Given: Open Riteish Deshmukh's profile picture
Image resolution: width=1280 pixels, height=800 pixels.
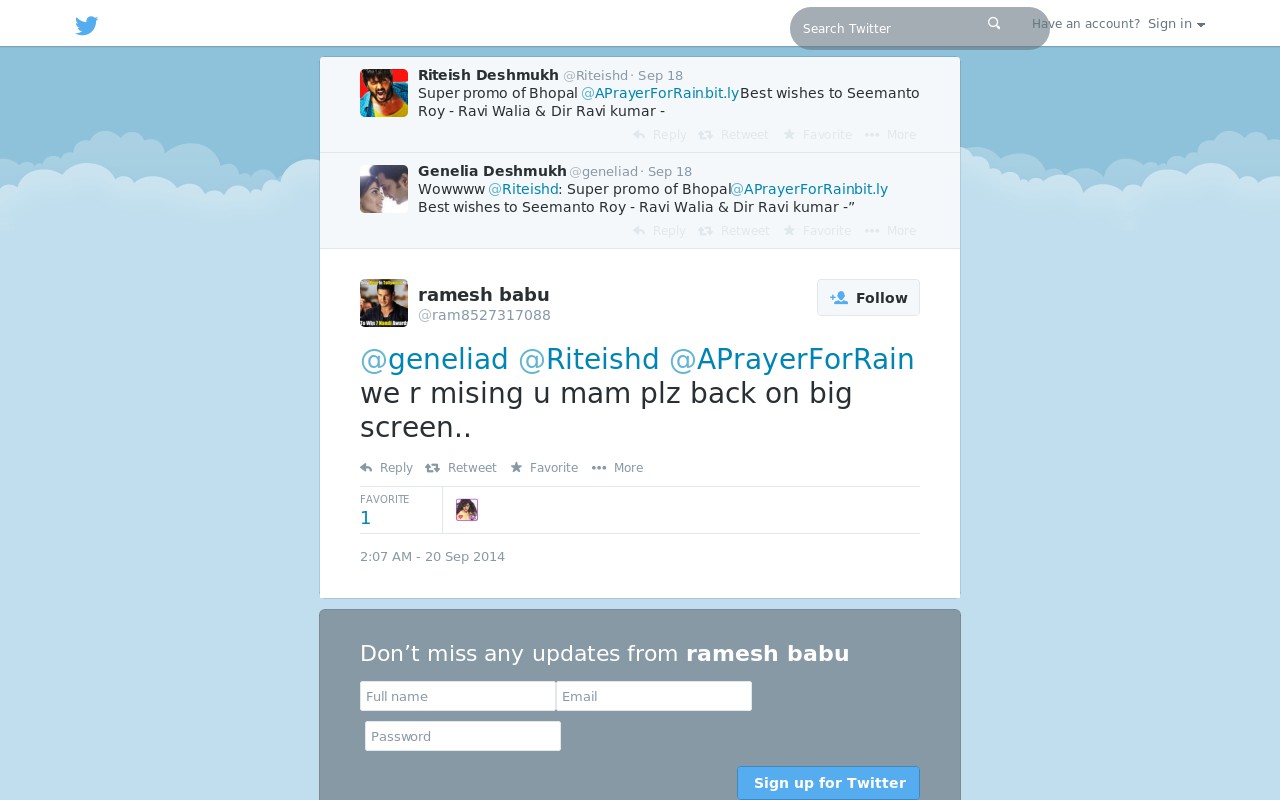Looking at the screenshot, I should [384, 93].
